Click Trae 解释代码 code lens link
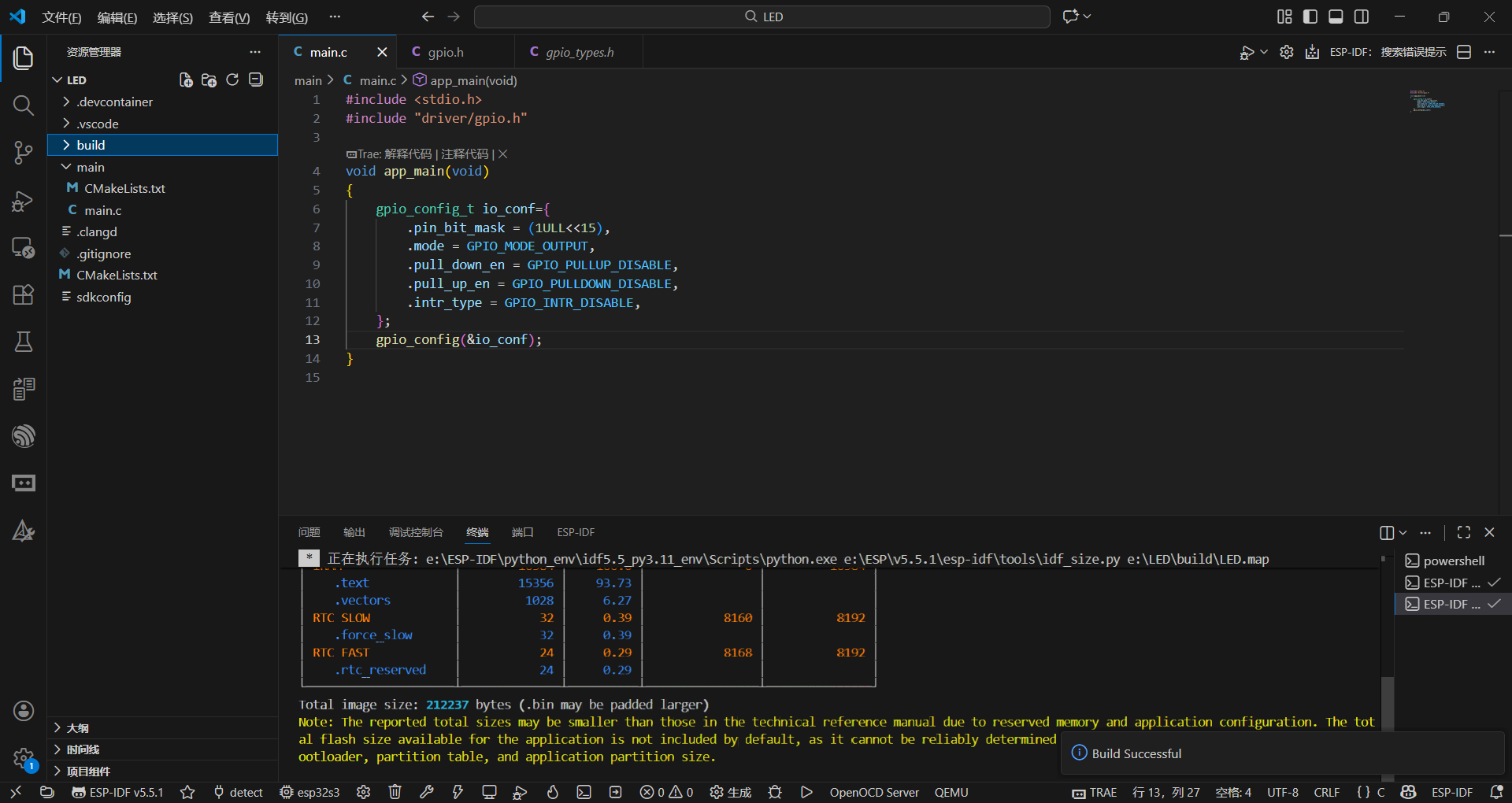 (408, 154)
